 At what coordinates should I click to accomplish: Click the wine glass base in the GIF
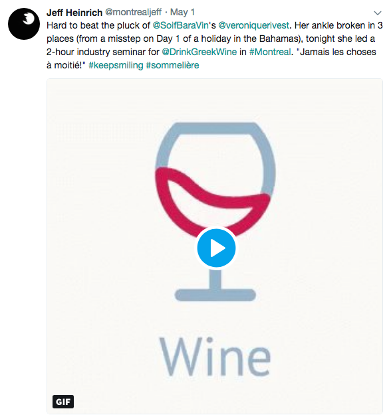215,295
